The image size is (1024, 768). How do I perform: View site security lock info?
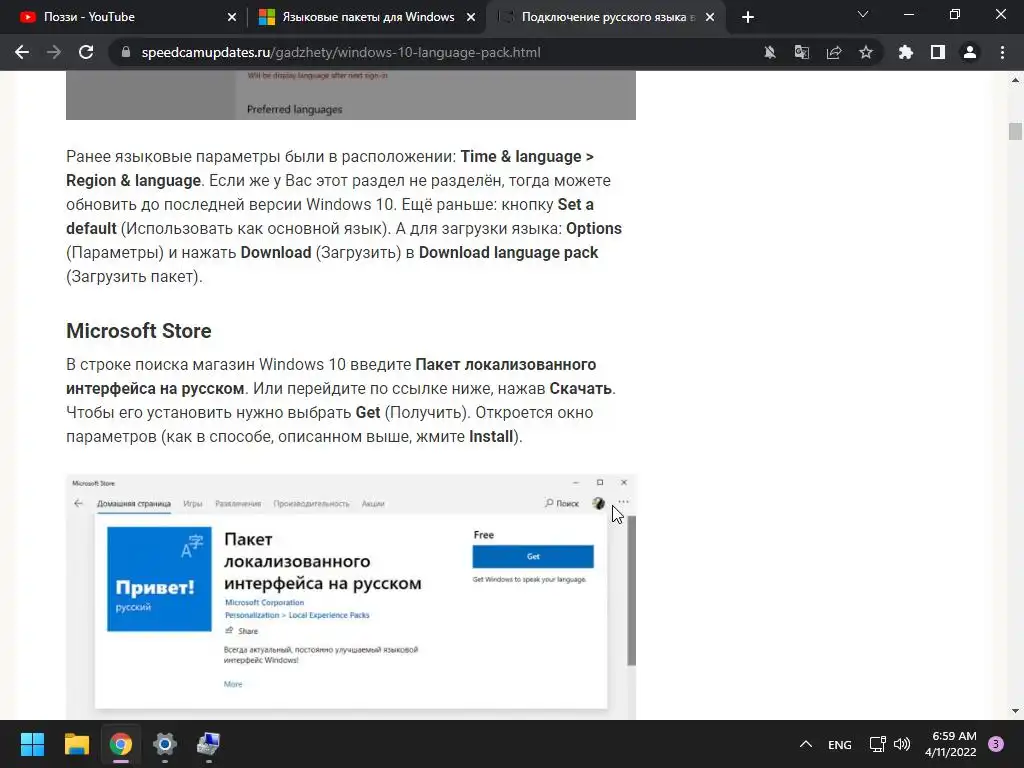pos(126,52)
